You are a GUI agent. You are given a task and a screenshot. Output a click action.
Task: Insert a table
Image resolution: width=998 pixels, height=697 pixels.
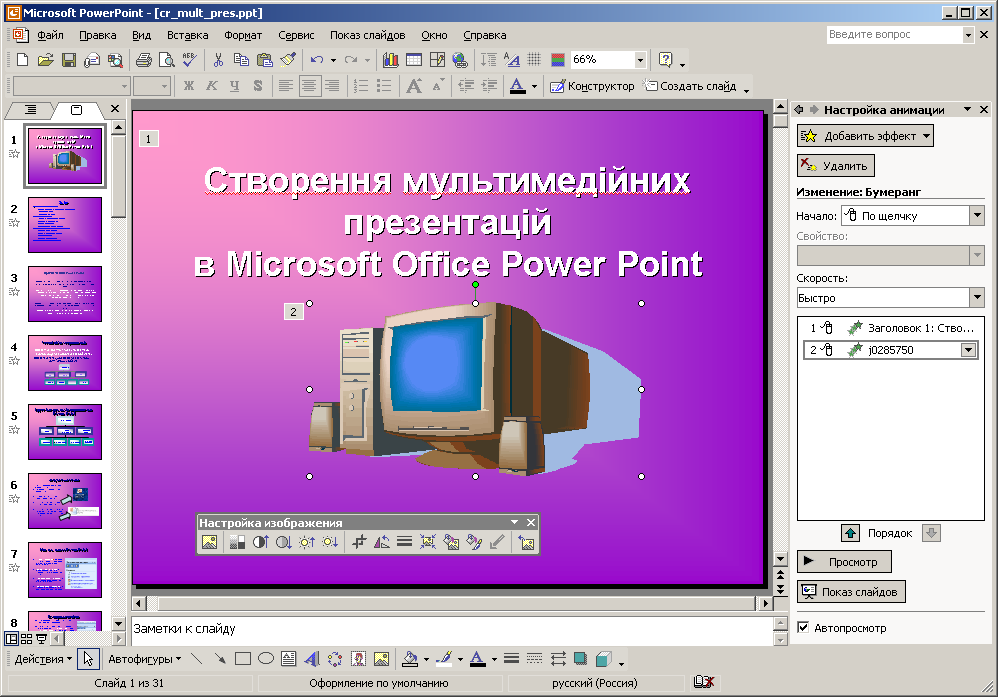[414, 60]
